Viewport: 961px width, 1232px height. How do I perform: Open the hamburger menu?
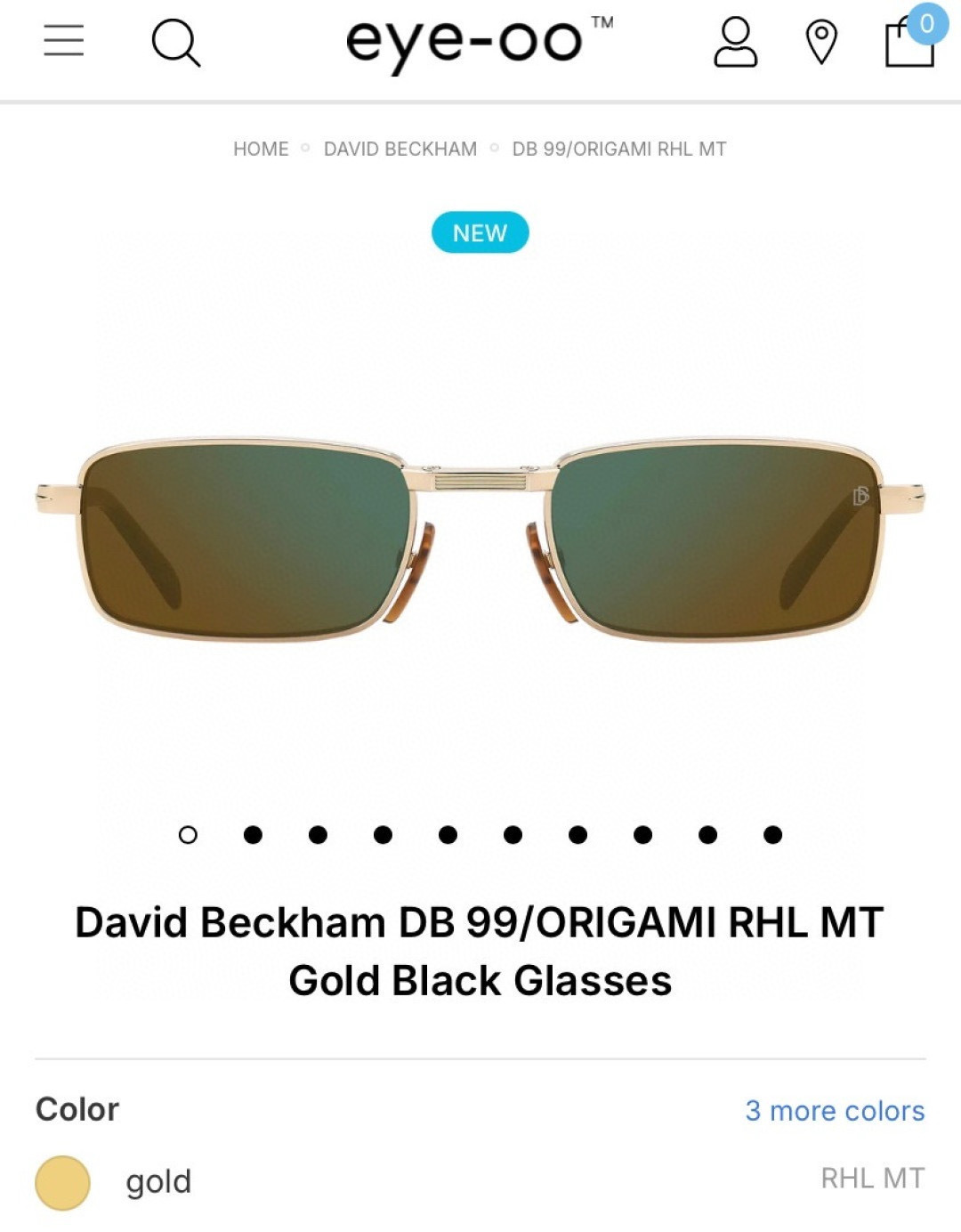point(64,41)
